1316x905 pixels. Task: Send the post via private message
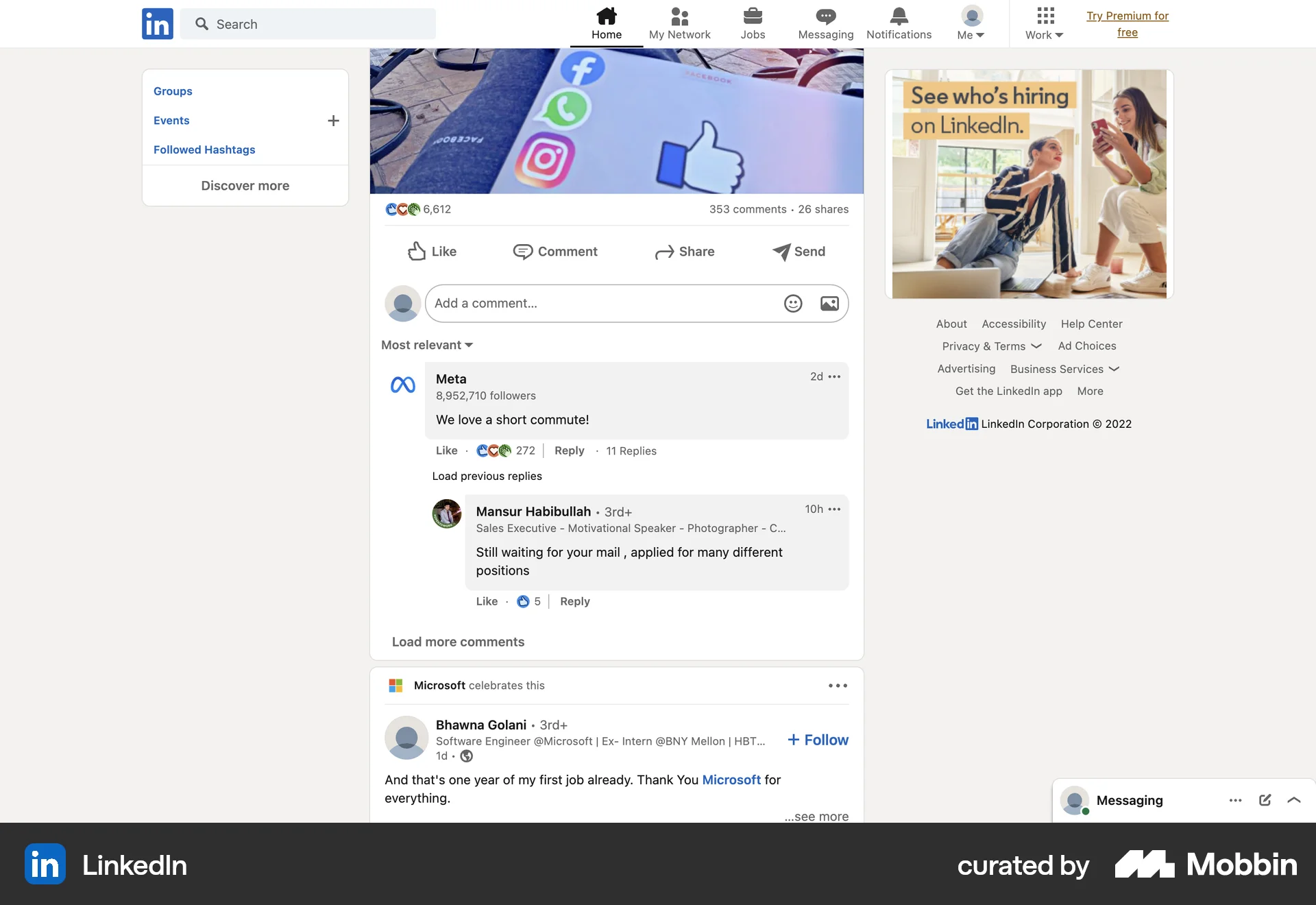point(799,252)
